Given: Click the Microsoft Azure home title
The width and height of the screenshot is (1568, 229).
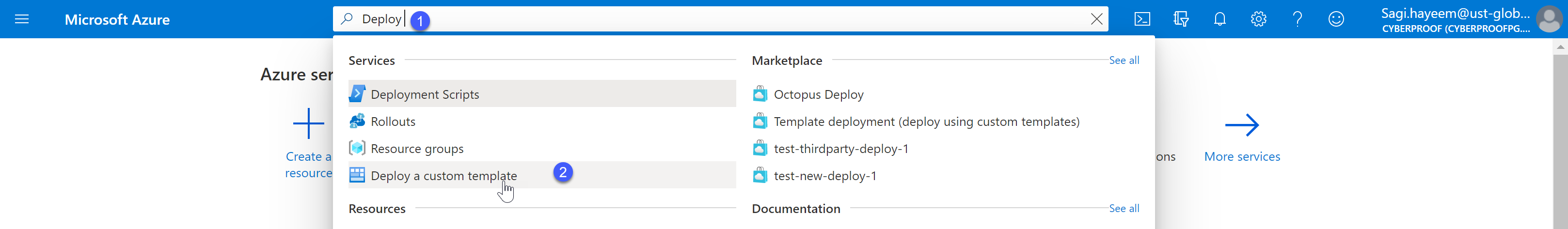Looking at the screenshot, I should pyautogui.click(x=117, y=19).
